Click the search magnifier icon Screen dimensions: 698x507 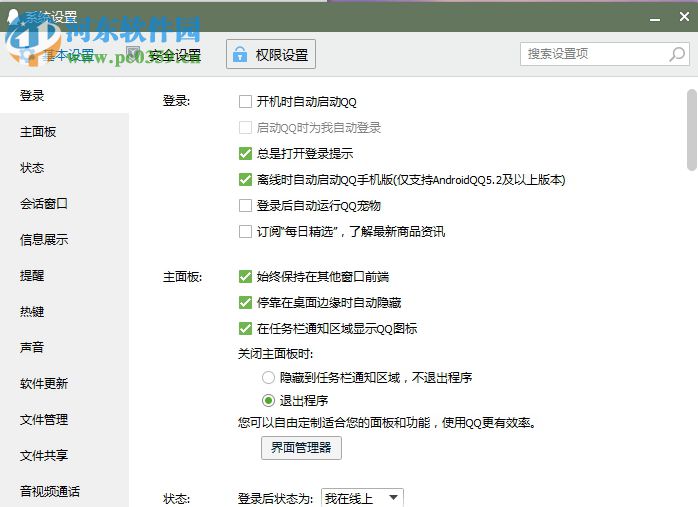pos(677,54)
